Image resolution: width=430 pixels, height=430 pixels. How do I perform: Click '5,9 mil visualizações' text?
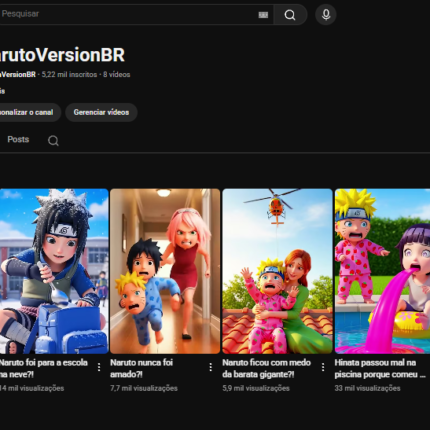(256, 388)
